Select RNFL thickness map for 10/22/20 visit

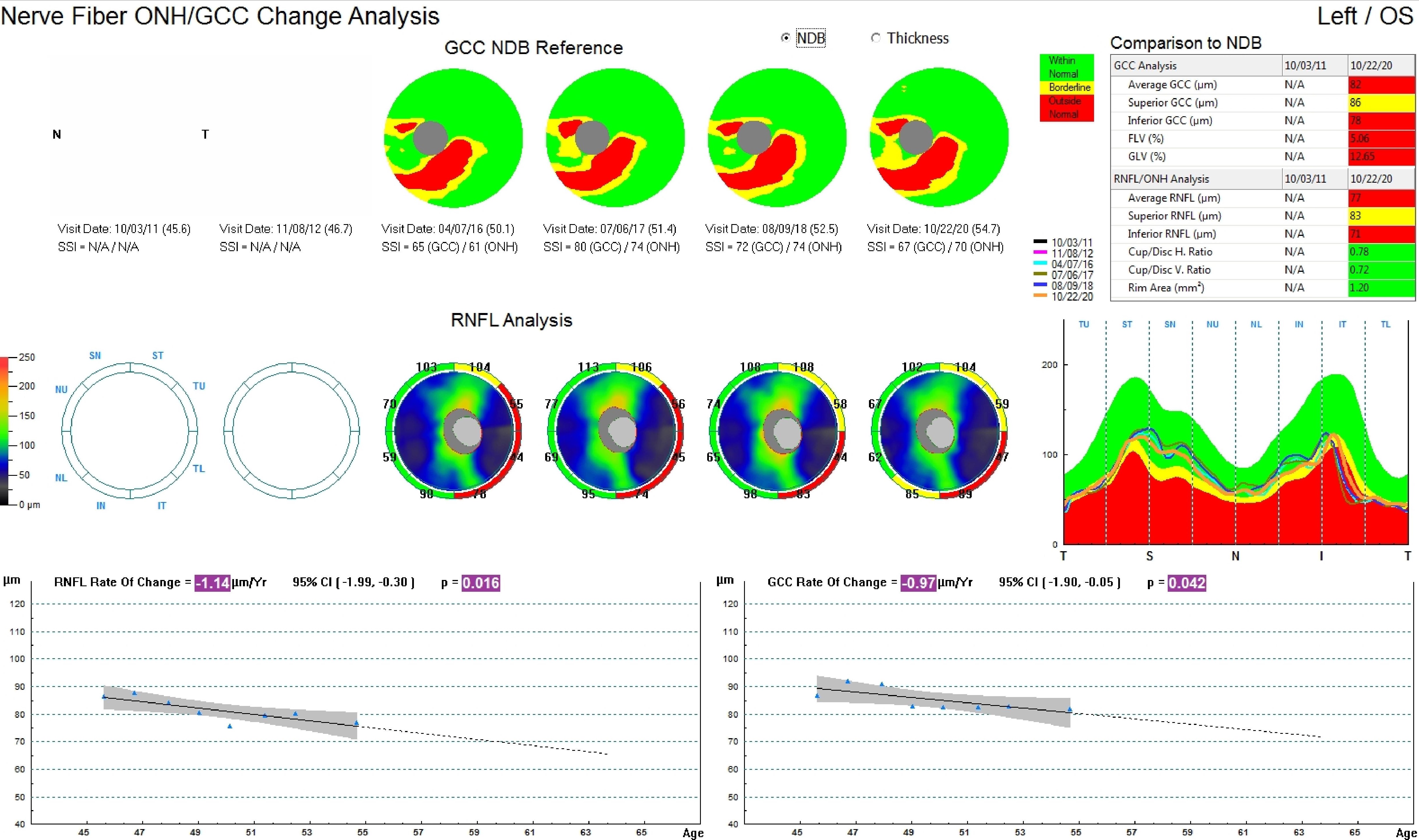pos(939,431)
